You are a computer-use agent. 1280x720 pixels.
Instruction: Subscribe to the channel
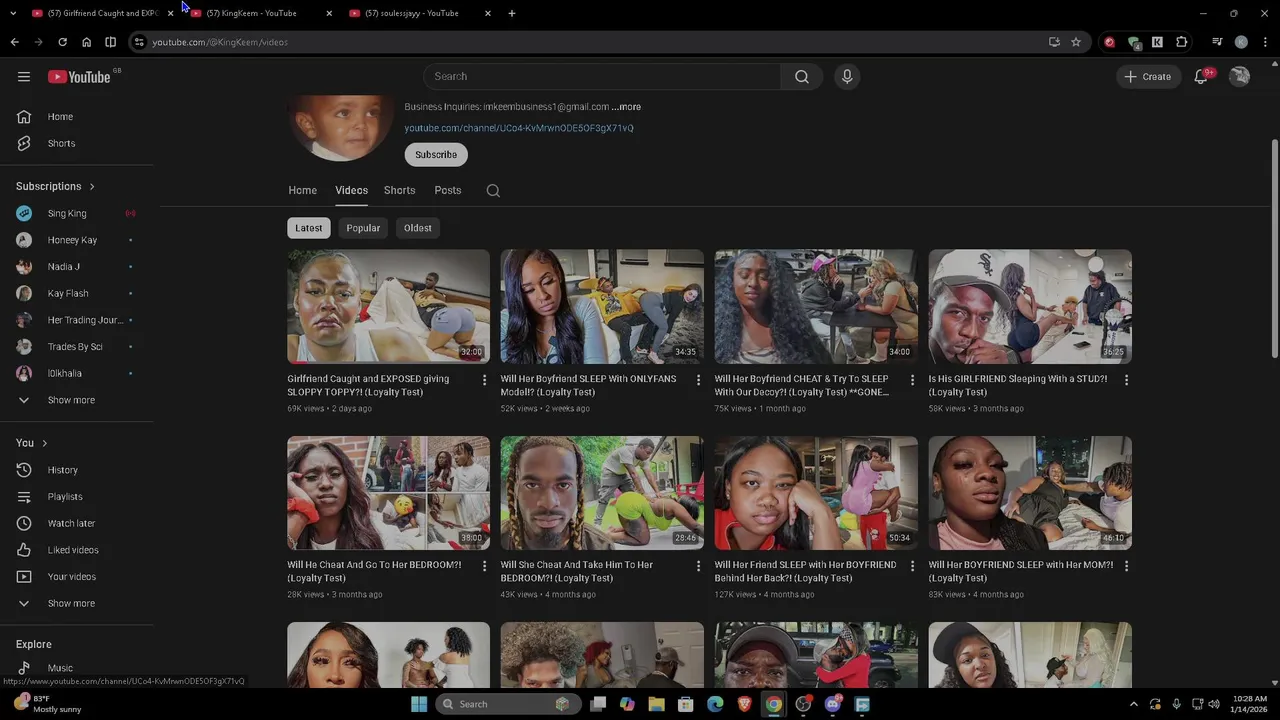[x=436, y=155]
